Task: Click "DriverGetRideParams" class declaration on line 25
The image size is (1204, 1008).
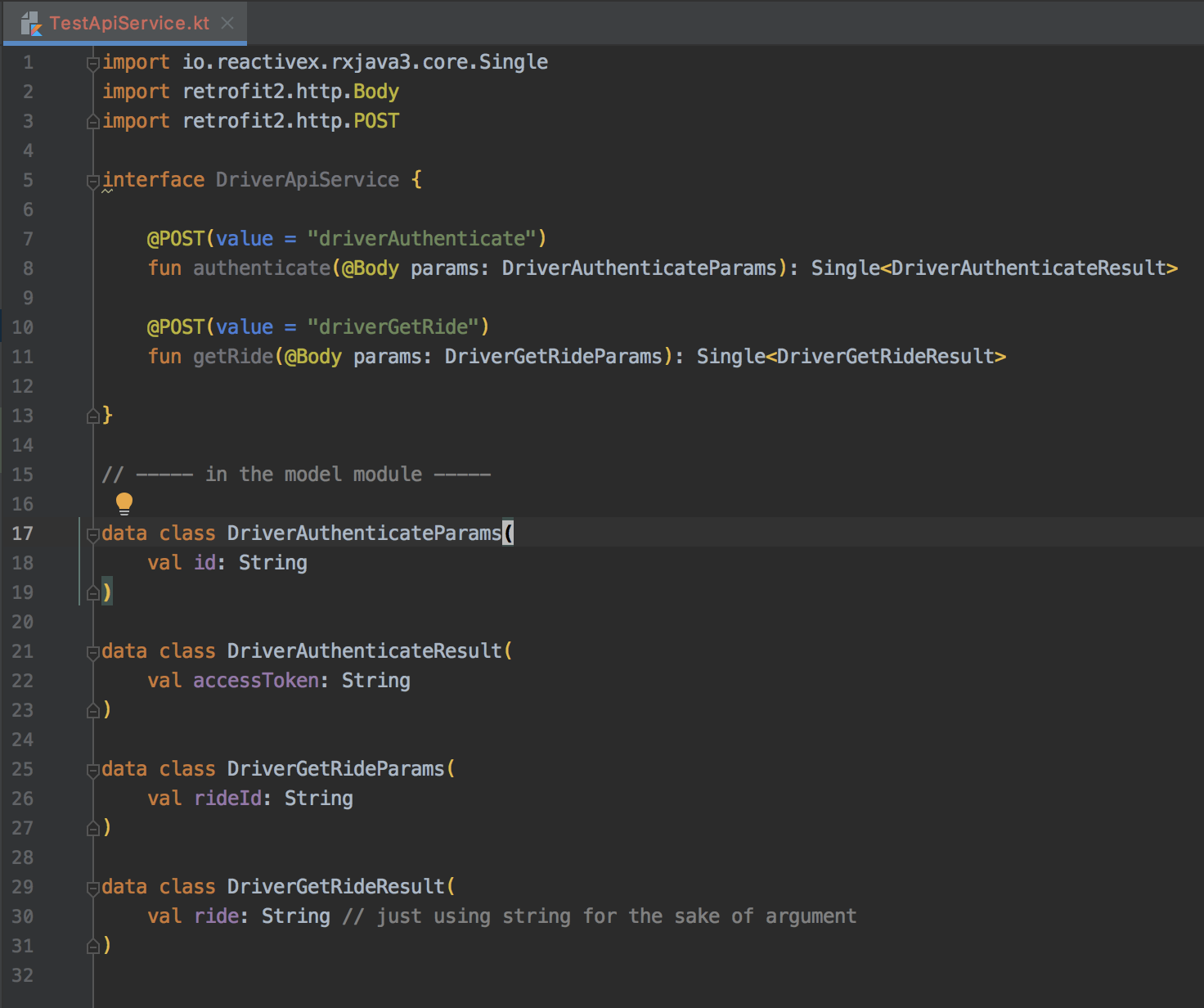Action: point(336,769)
